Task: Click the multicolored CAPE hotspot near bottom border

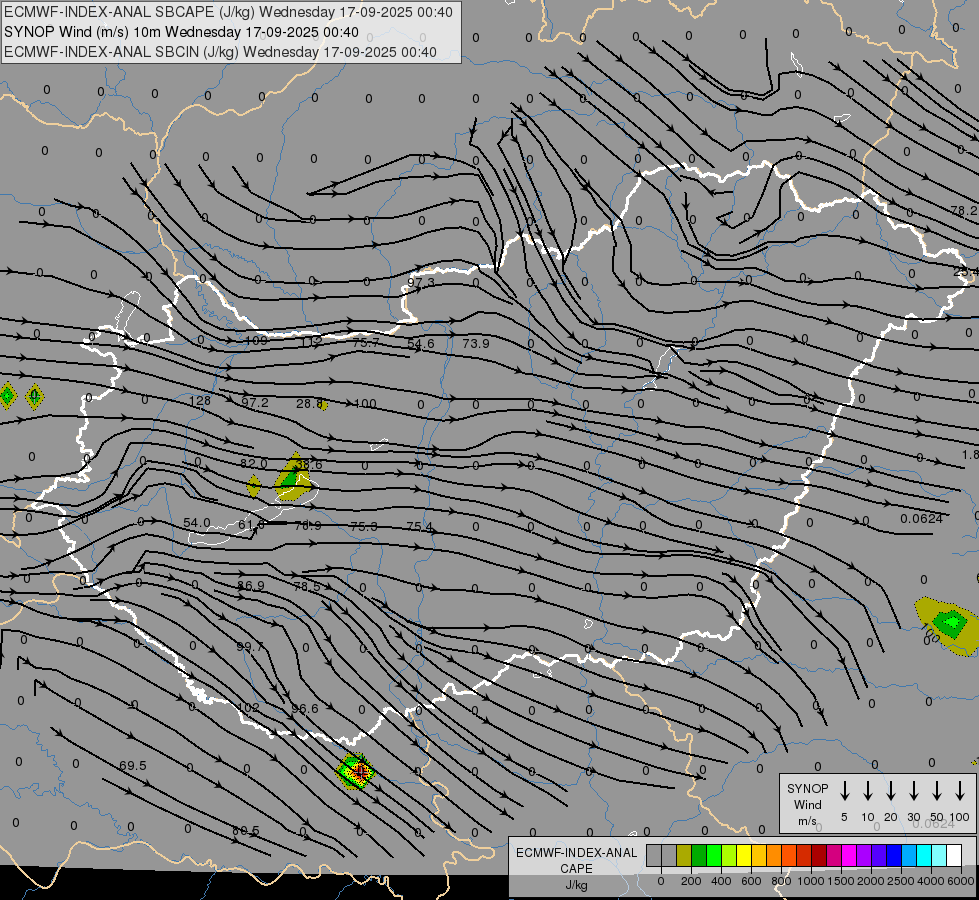Action: click(355, 771)
